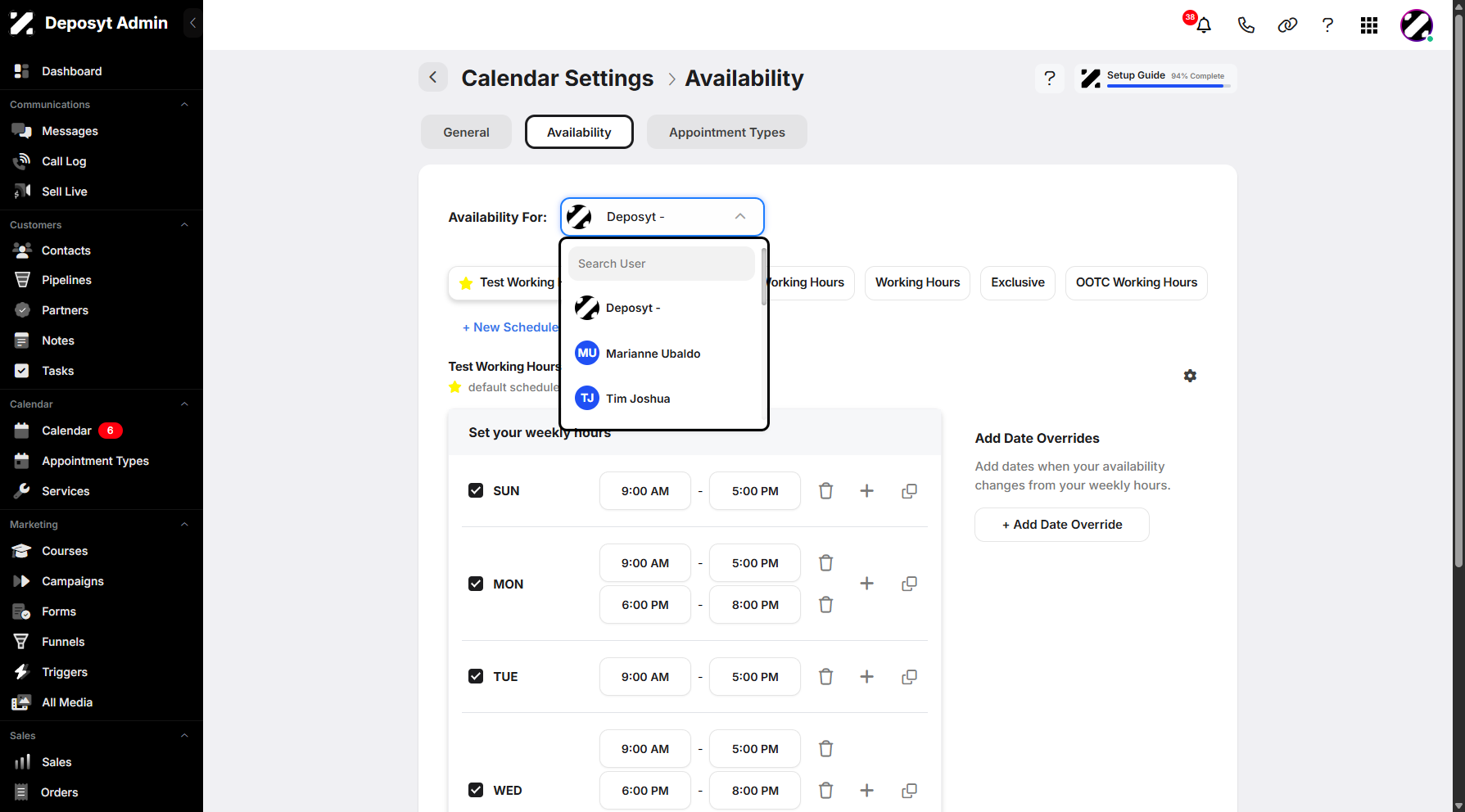
Task: Click help question mark beside Setup Guide
Action: 1050,79
